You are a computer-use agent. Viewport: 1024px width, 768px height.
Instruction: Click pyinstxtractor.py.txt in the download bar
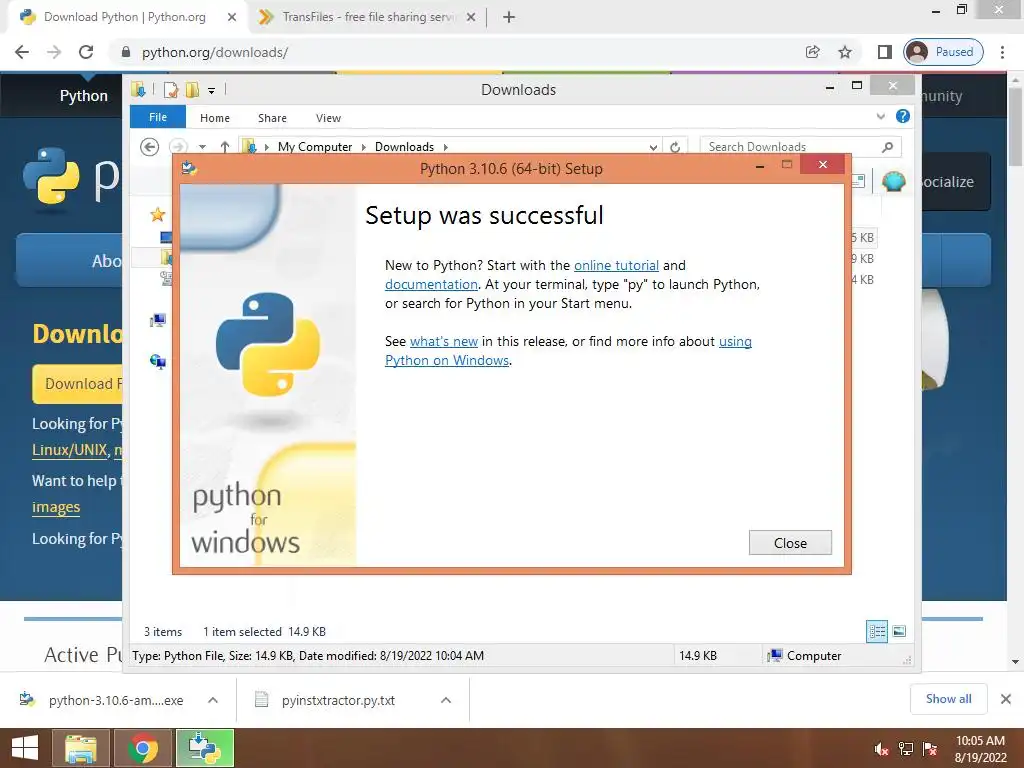(338, 700)
